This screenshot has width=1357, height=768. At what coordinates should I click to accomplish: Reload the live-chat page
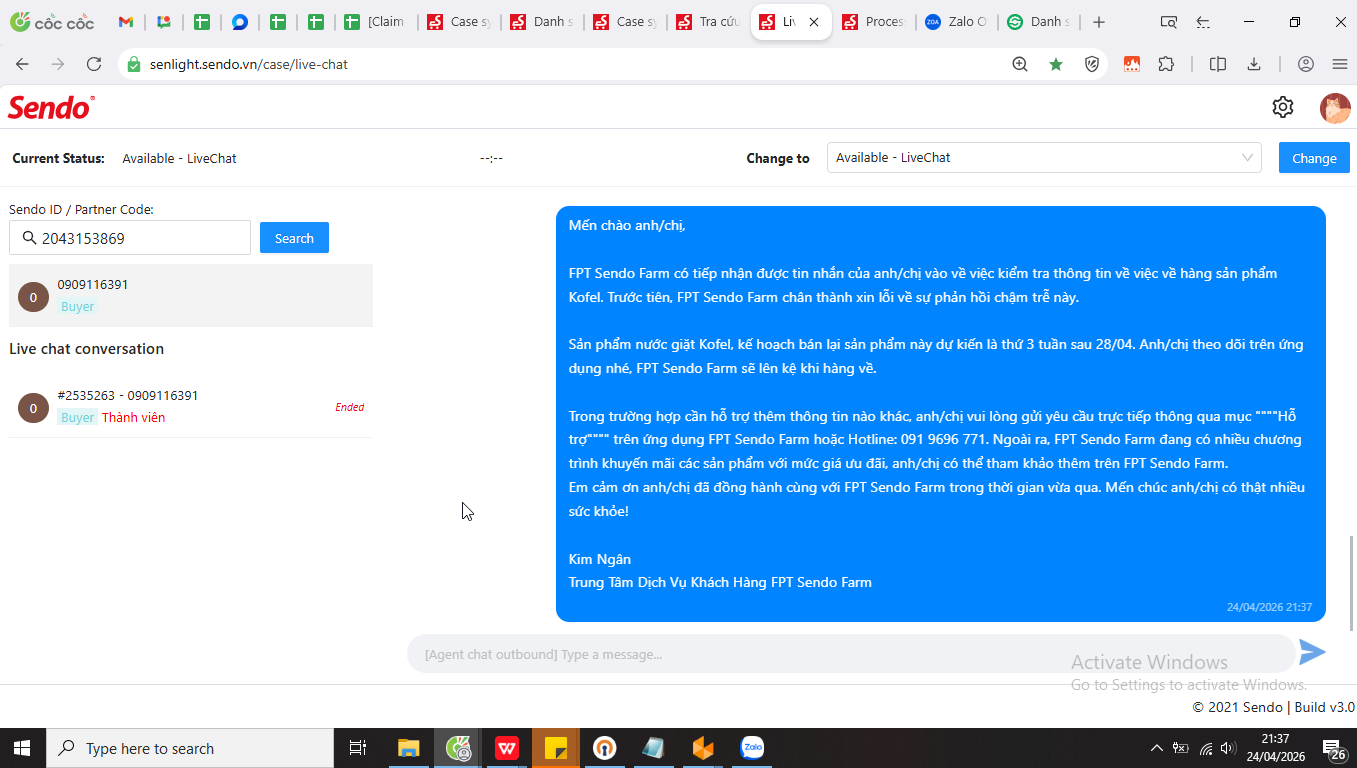tap(94, 64)
